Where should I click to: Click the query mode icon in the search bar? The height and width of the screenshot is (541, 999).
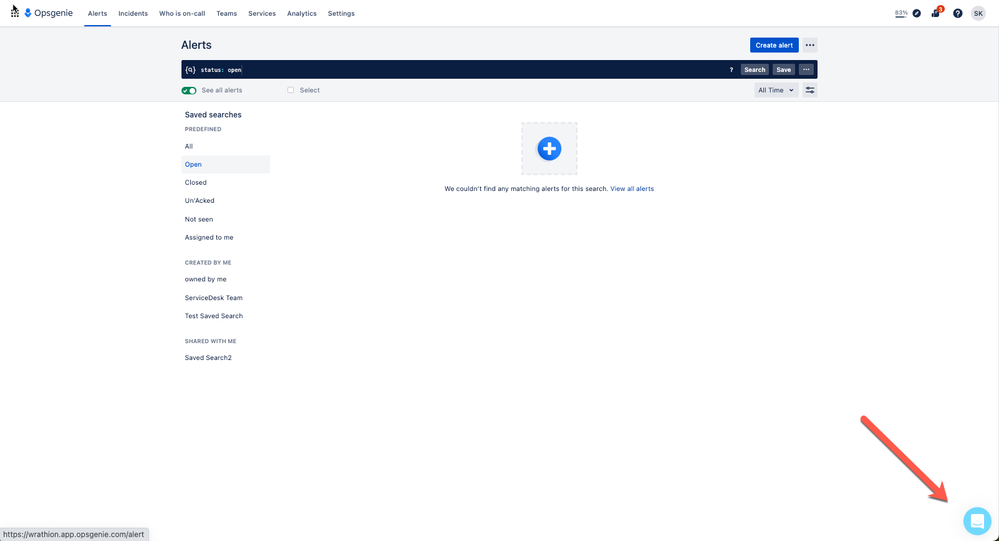190,70
